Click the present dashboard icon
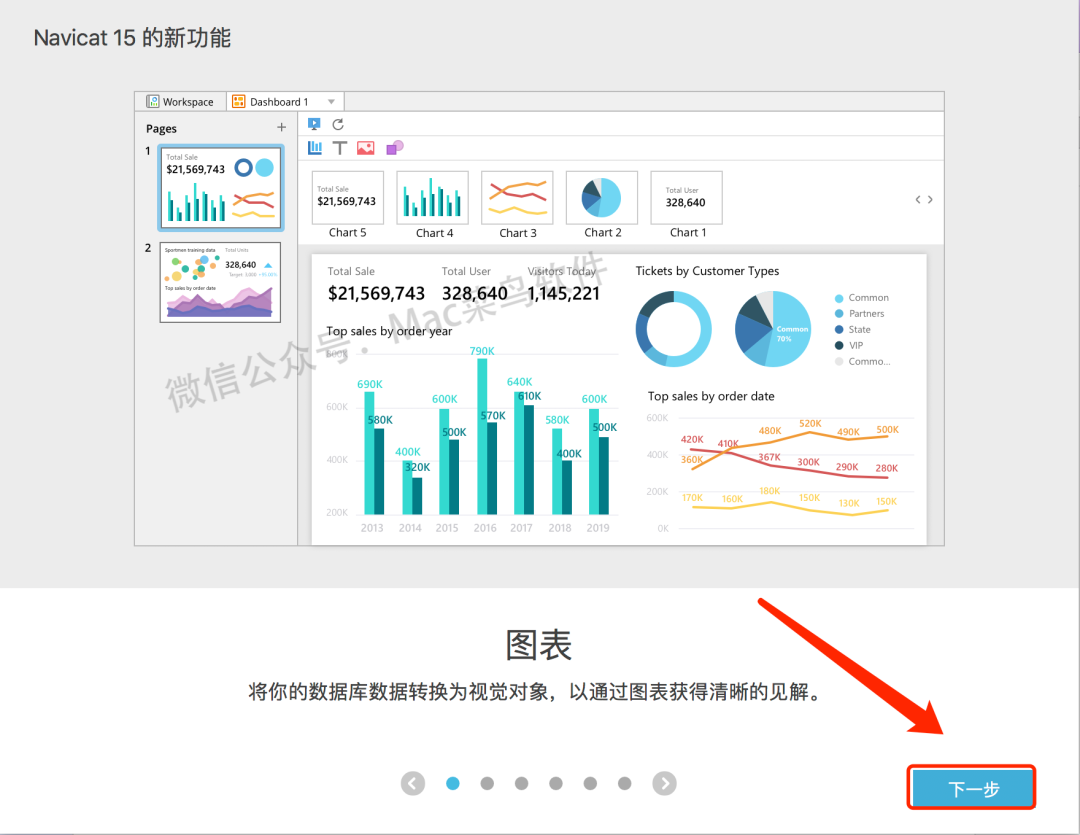The image size is (1080, 835). click(x=314, y=124)
